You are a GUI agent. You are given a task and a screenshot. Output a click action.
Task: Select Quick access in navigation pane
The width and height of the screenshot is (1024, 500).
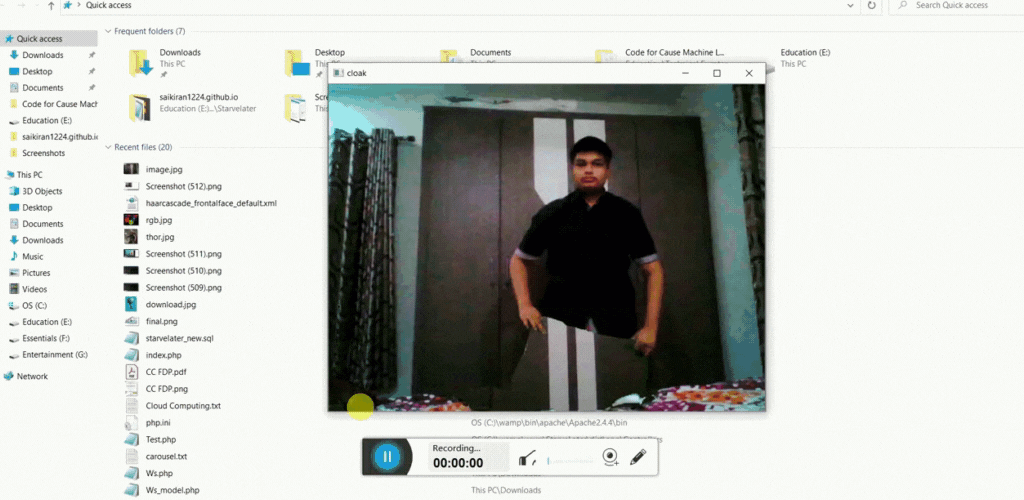[x=40, y=39]
